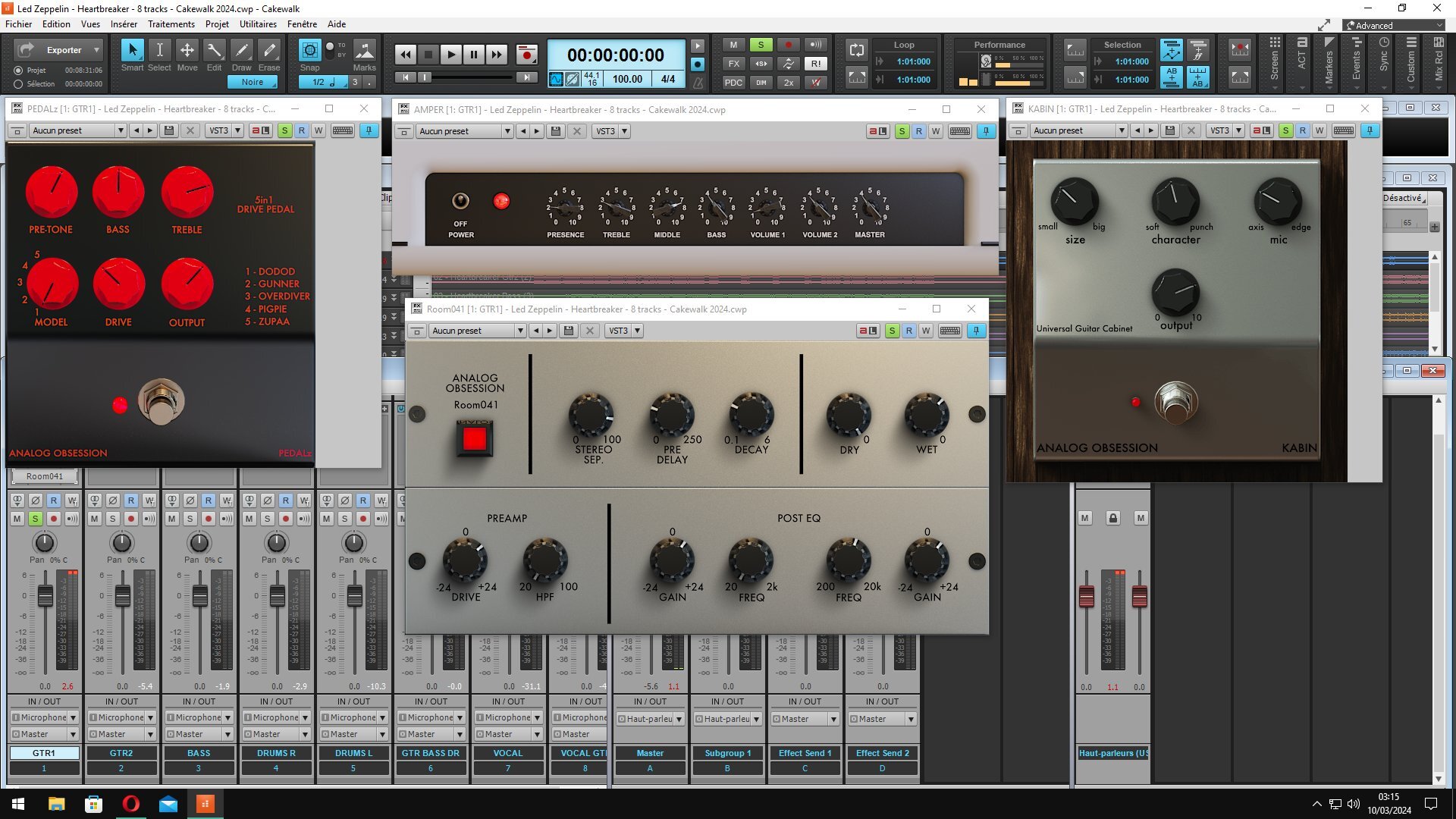This screenshot has height=819, width=1456.
Task: Click the Room041 FX bin entry
Action: click(x=44, y=476)
